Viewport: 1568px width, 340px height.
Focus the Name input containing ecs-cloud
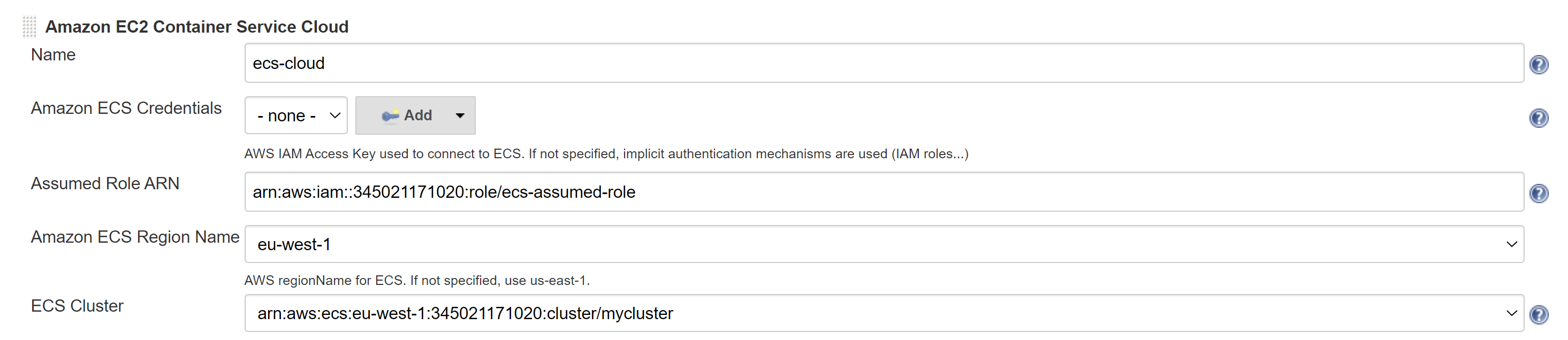(882, 63)
